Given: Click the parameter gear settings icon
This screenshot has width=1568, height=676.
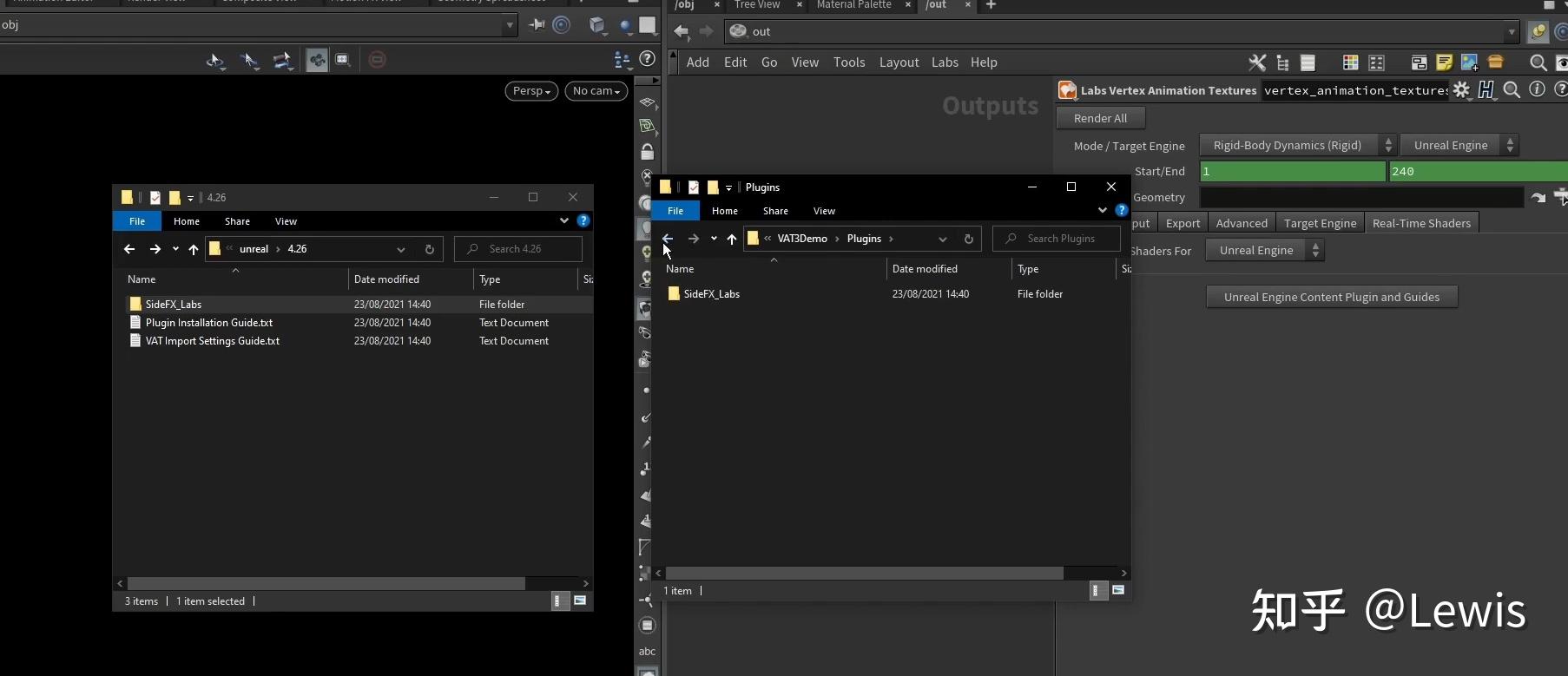Looking at the screenshot, I should click(1462, 90).
